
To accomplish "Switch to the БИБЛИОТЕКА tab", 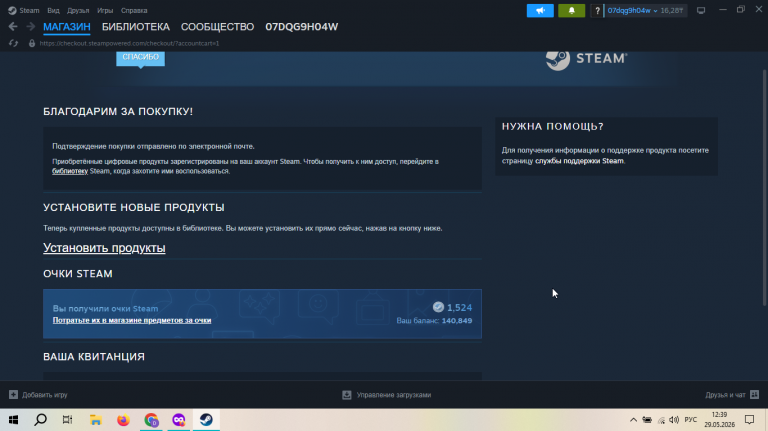I will (x=136, y=27).
